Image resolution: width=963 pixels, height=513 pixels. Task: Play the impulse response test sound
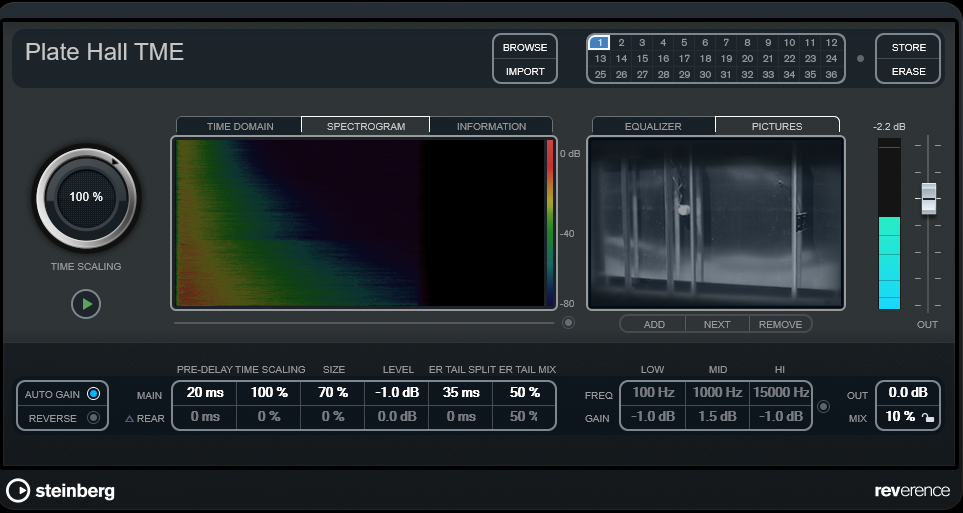[86, 304]
